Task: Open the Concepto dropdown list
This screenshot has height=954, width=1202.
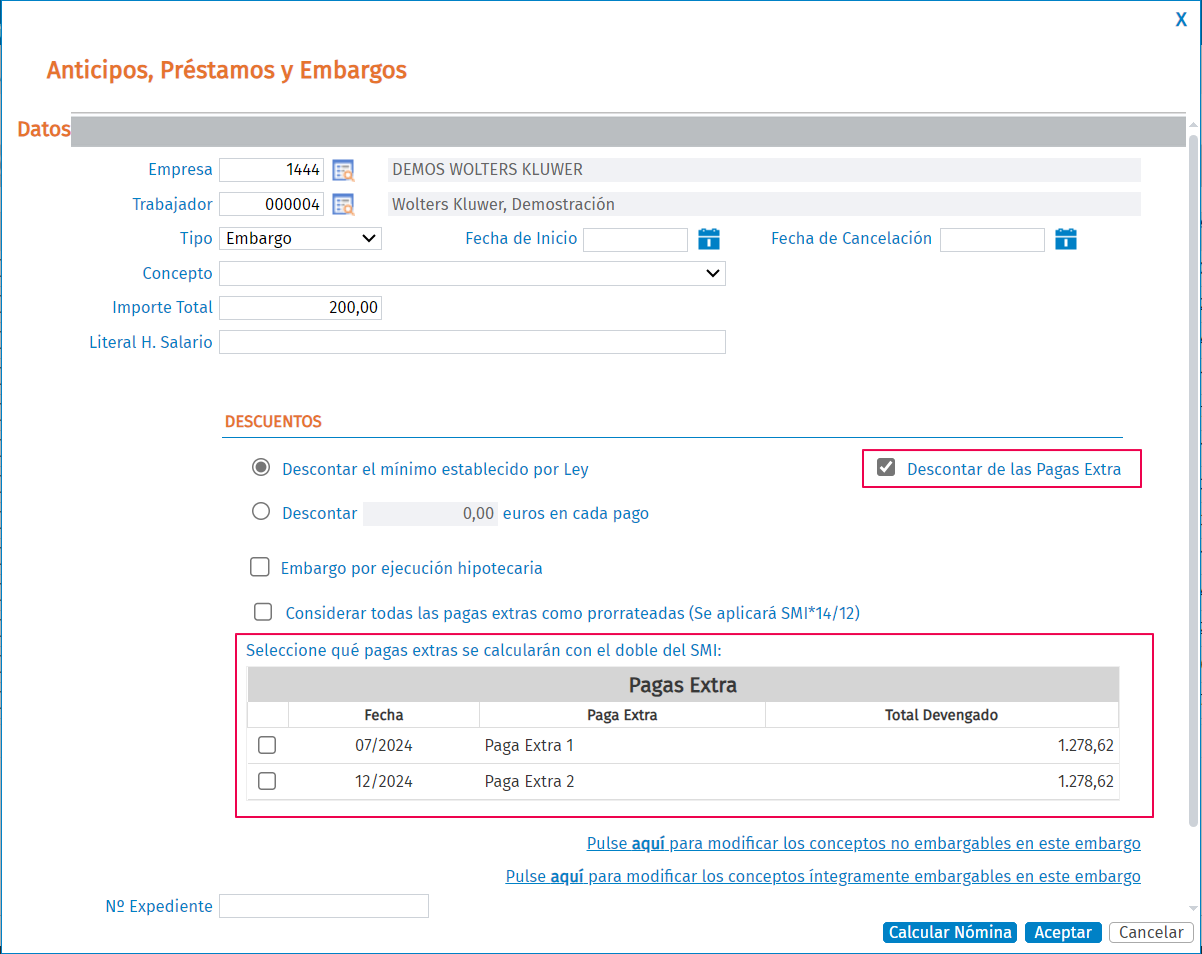Action: pos(472,273)
